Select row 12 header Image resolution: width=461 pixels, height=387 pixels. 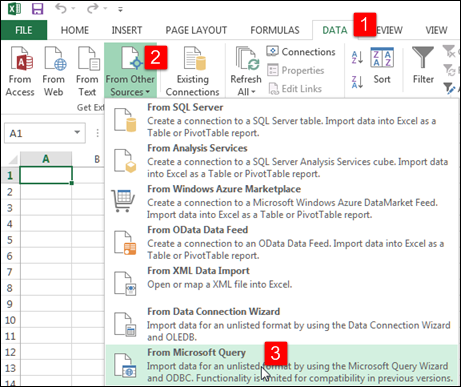10,352
